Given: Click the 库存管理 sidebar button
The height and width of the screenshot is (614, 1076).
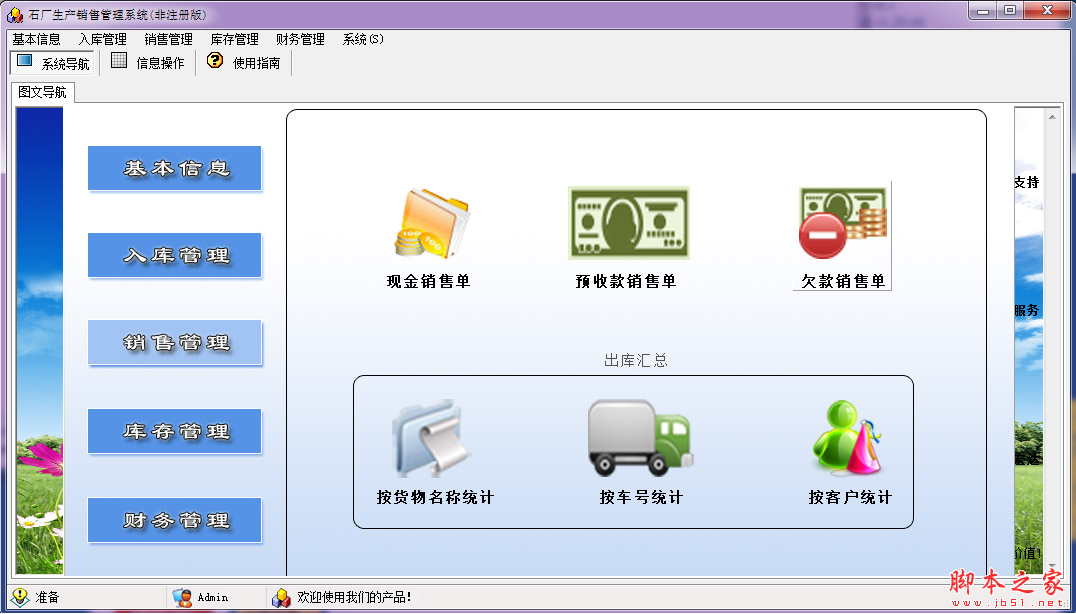Looking at the screenshot, I should (x=174, y=431).
